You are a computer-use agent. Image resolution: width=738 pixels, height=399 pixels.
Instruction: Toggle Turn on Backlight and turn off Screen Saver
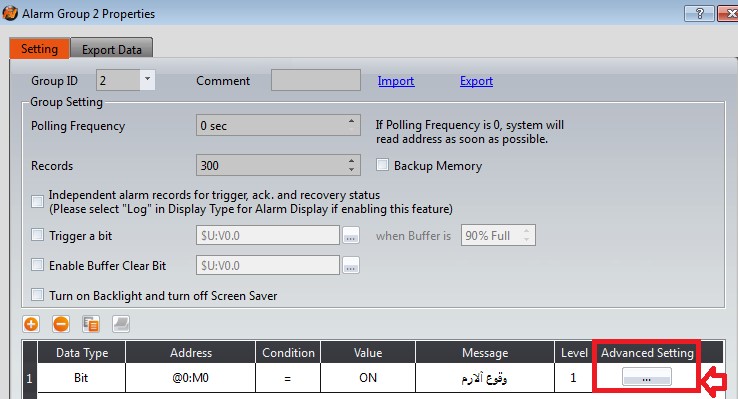(x=37, y=295)
